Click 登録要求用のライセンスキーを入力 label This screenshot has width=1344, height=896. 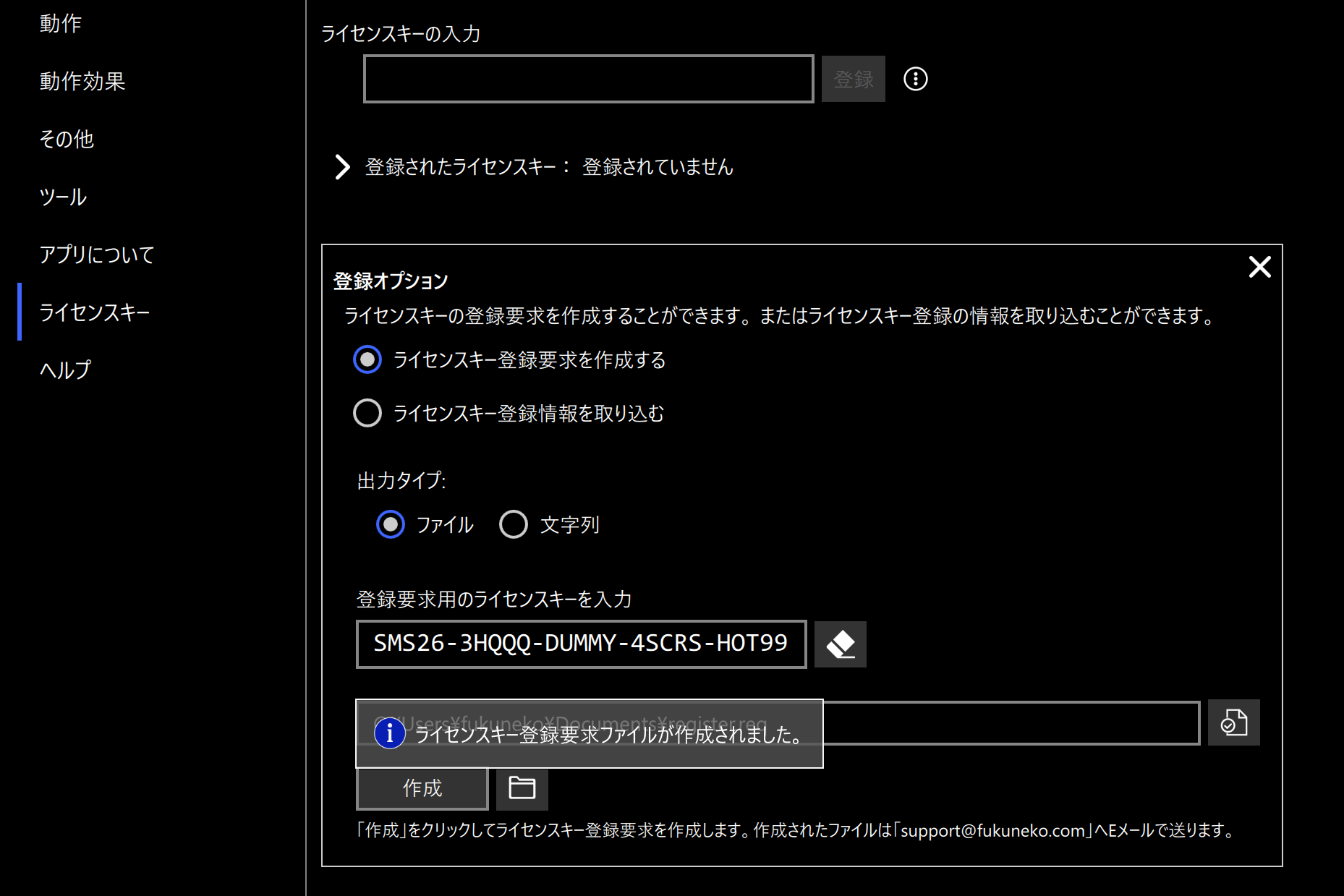coord(494,599)
